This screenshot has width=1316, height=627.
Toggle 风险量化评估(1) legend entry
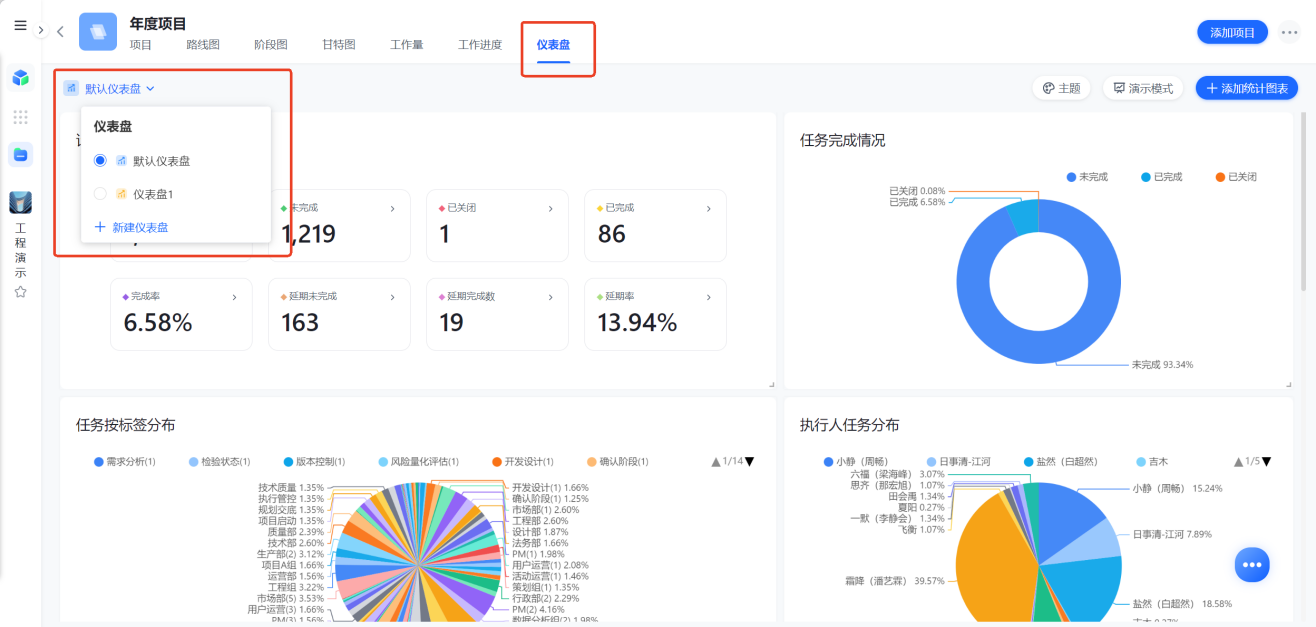418,462
